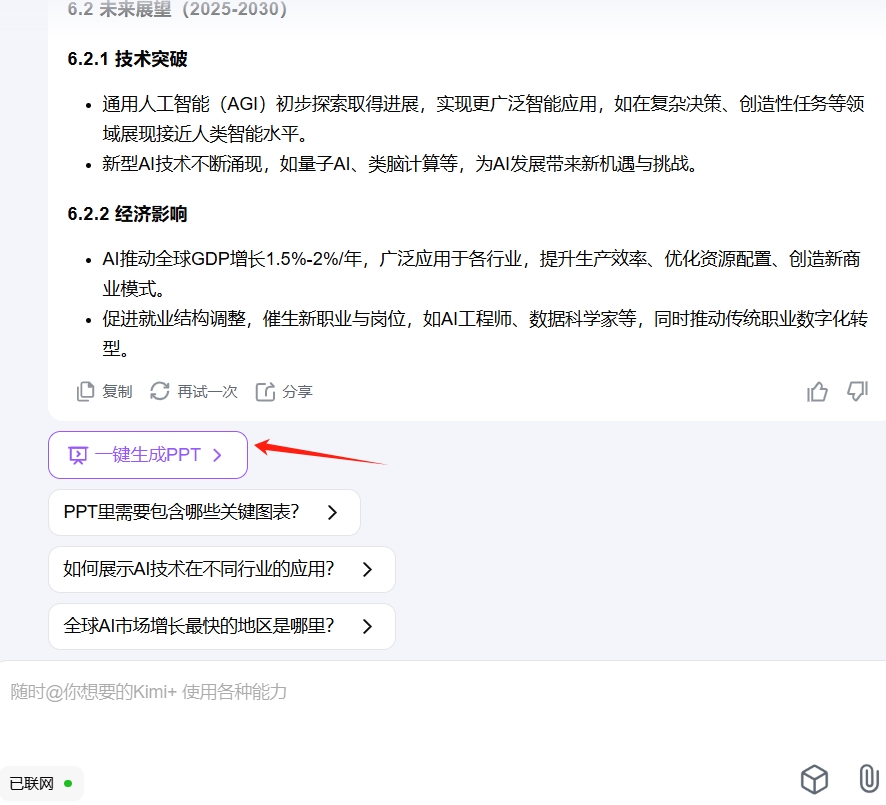Screen dimensions: 886x805
Task: Click the copy (复制) icon
Action: coord(85,391)
